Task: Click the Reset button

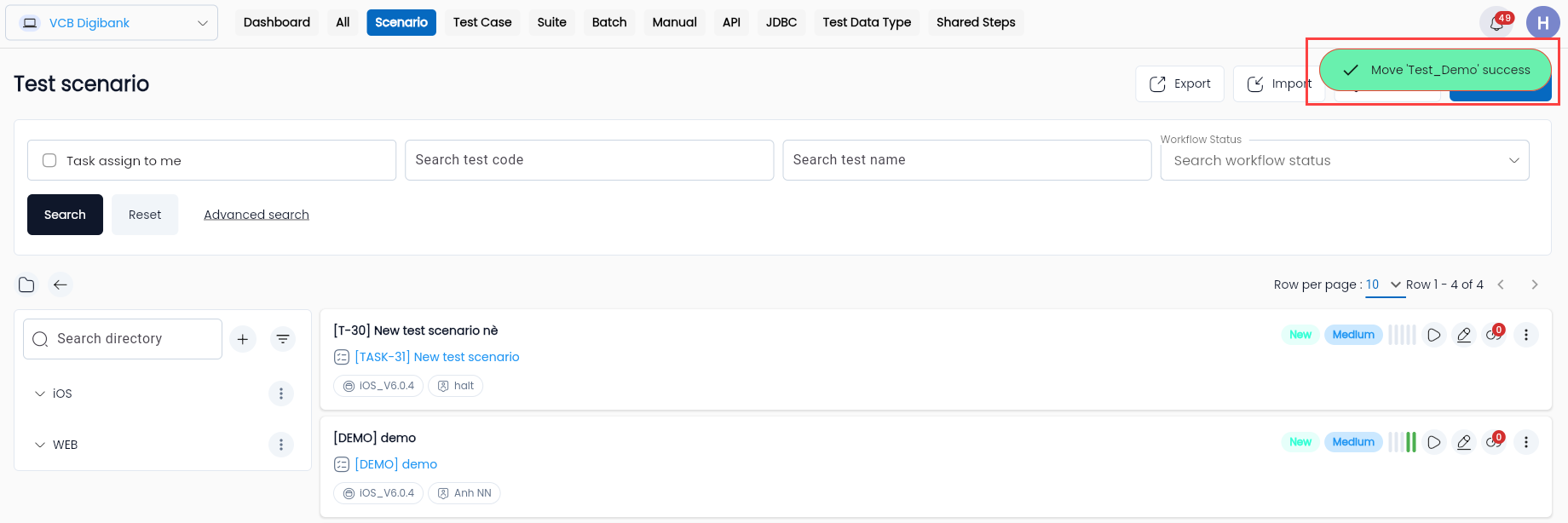Action: (145, 215)
